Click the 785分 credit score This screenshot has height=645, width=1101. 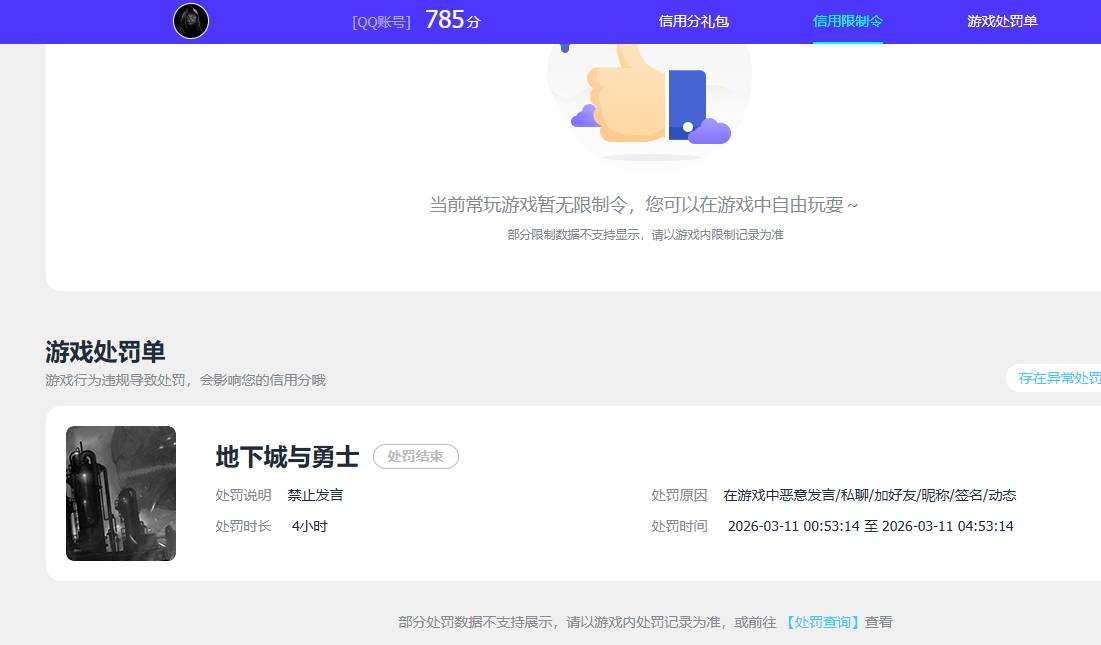(x=452, y=20)
